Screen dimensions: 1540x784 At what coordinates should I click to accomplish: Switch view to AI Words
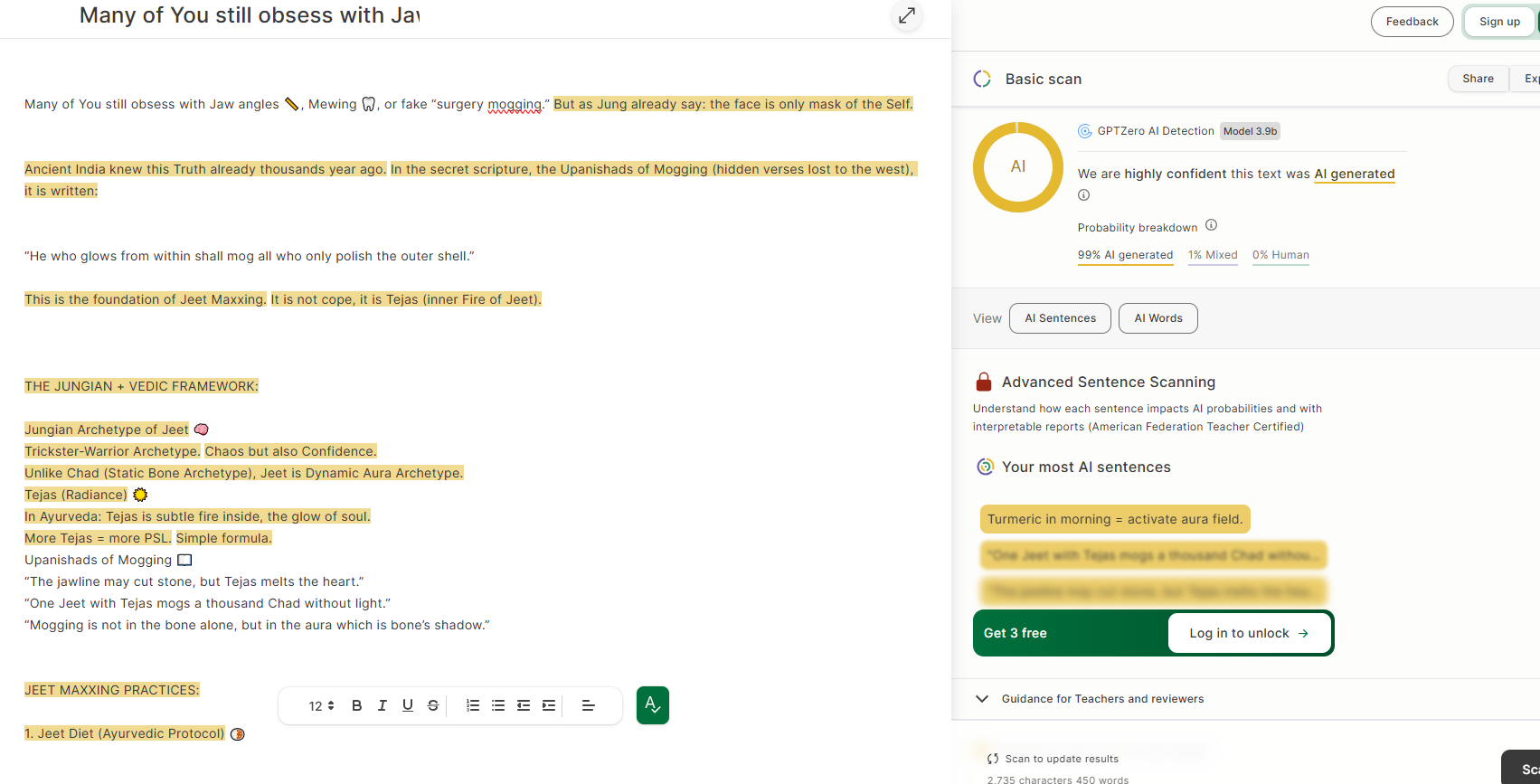1158,318
